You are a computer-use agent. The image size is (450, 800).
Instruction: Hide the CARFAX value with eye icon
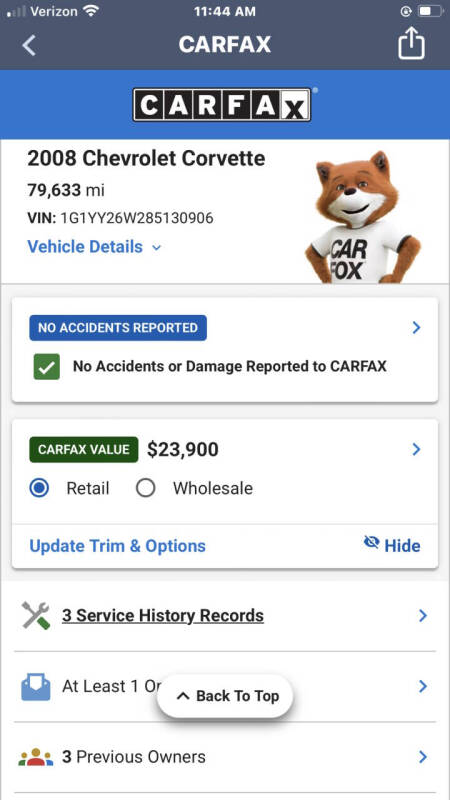(x=392, y=545)
